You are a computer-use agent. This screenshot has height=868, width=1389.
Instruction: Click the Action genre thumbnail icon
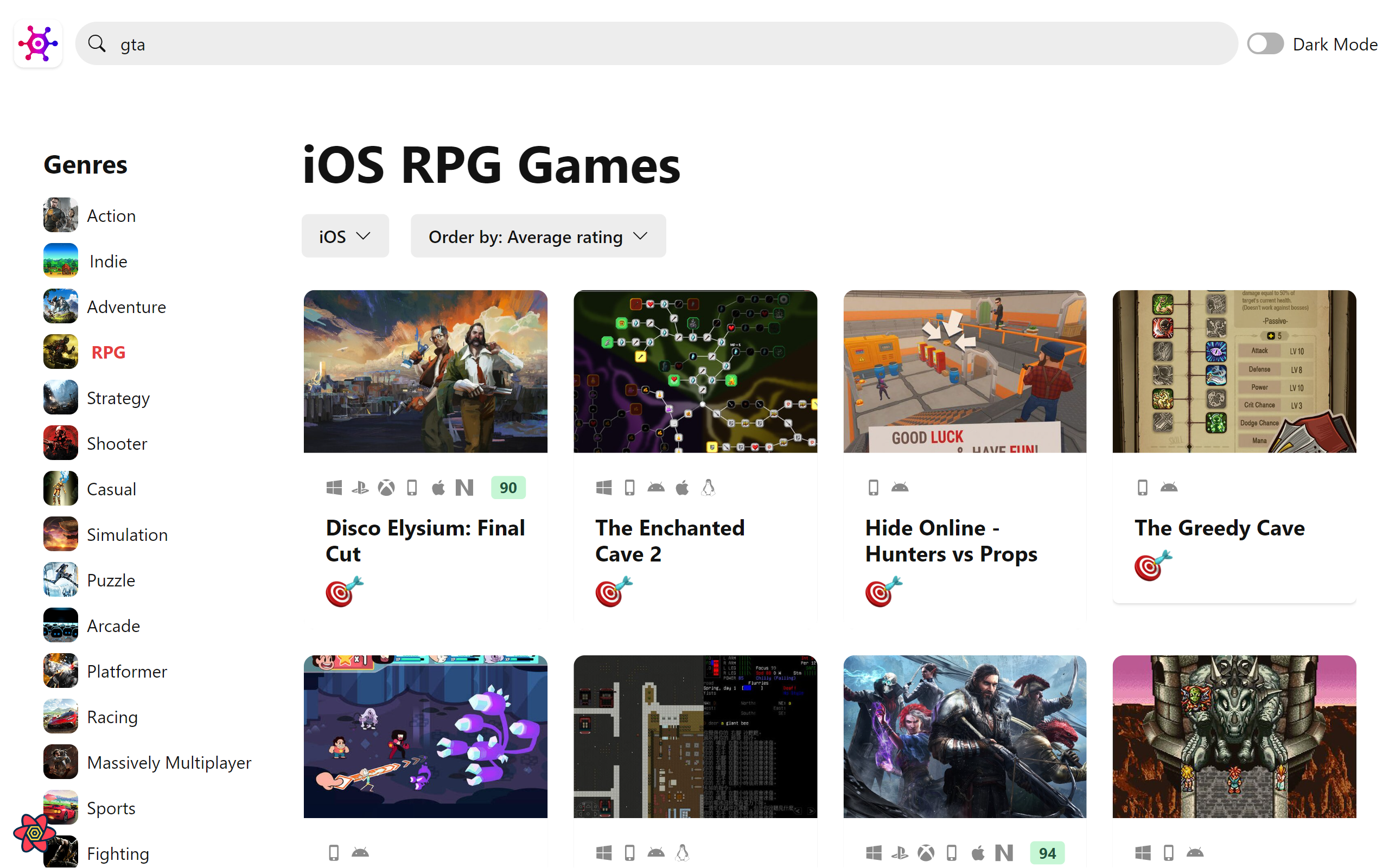(60, 215)
